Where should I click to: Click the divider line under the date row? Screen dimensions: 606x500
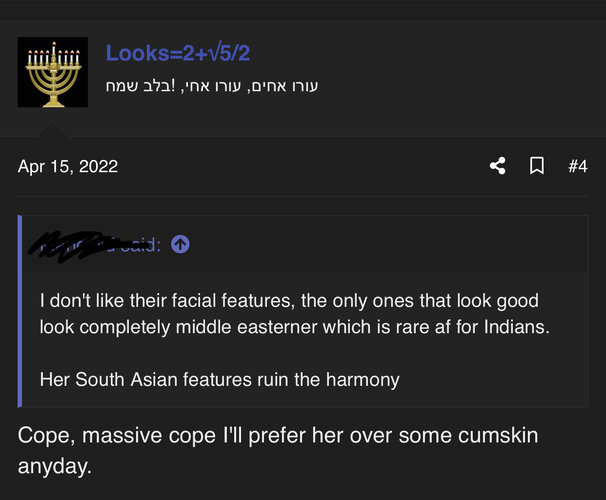tap(303, 196)
